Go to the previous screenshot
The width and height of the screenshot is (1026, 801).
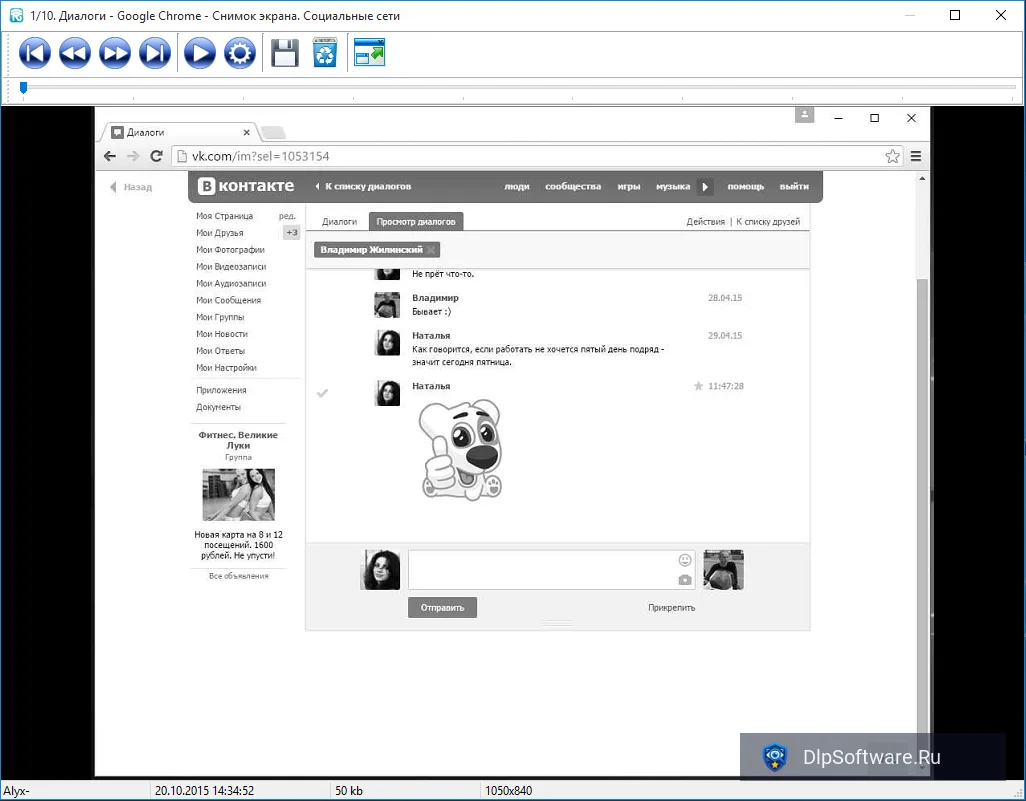coord(75,53)
